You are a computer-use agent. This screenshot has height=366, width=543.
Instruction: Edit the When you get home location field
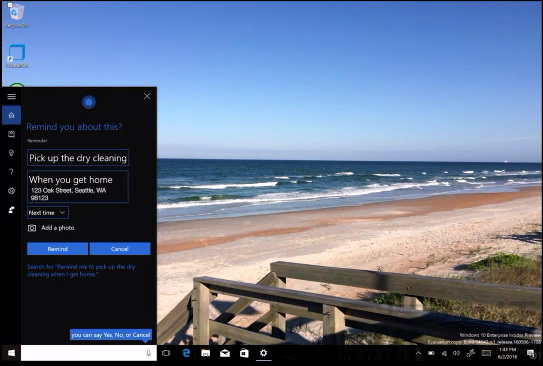(x=78, y=187)
